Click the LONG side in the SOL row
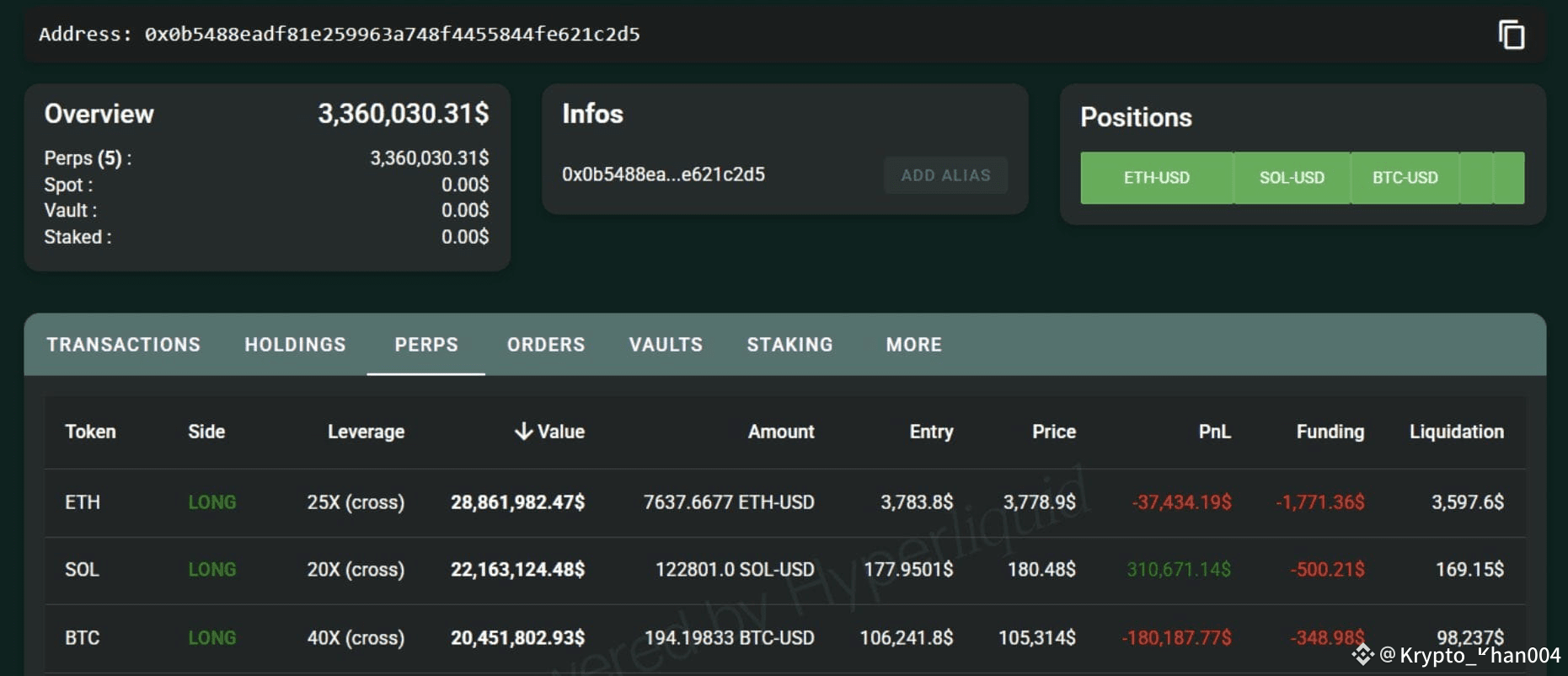This screenshot has width=1568, height=676. point(211,570)
